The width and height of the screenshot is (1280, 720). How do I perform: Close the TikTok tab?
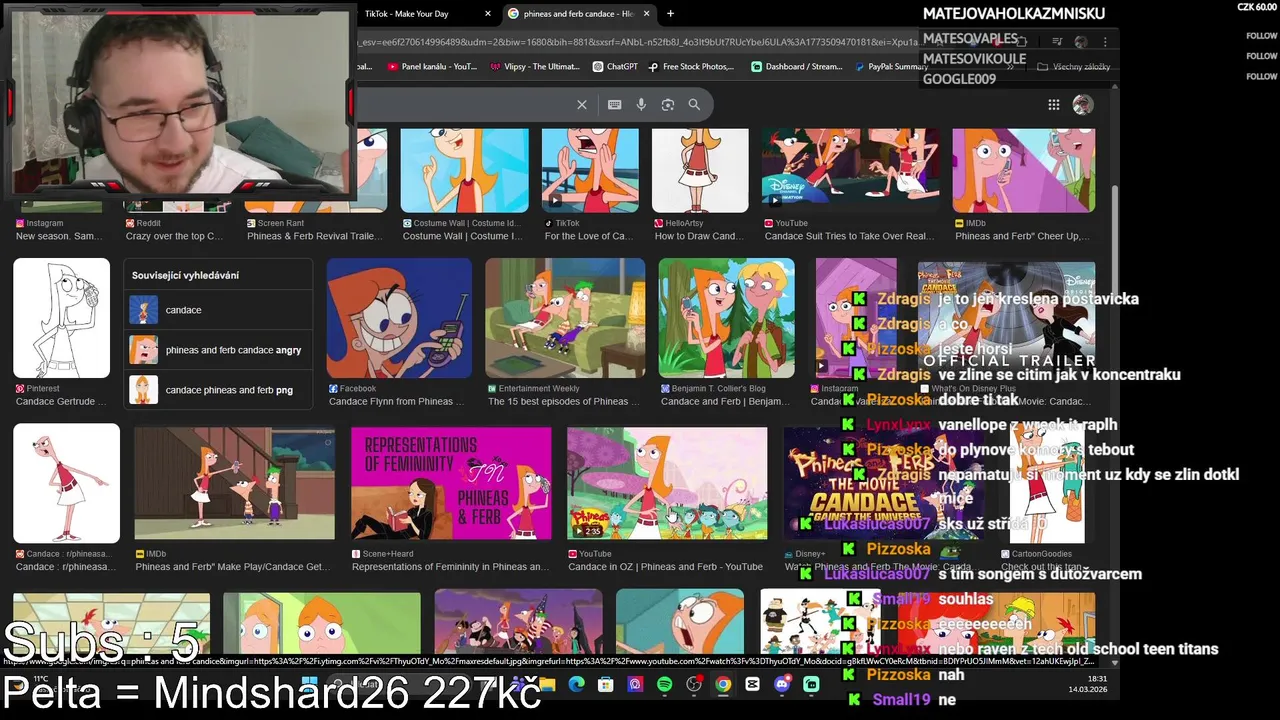488,14
